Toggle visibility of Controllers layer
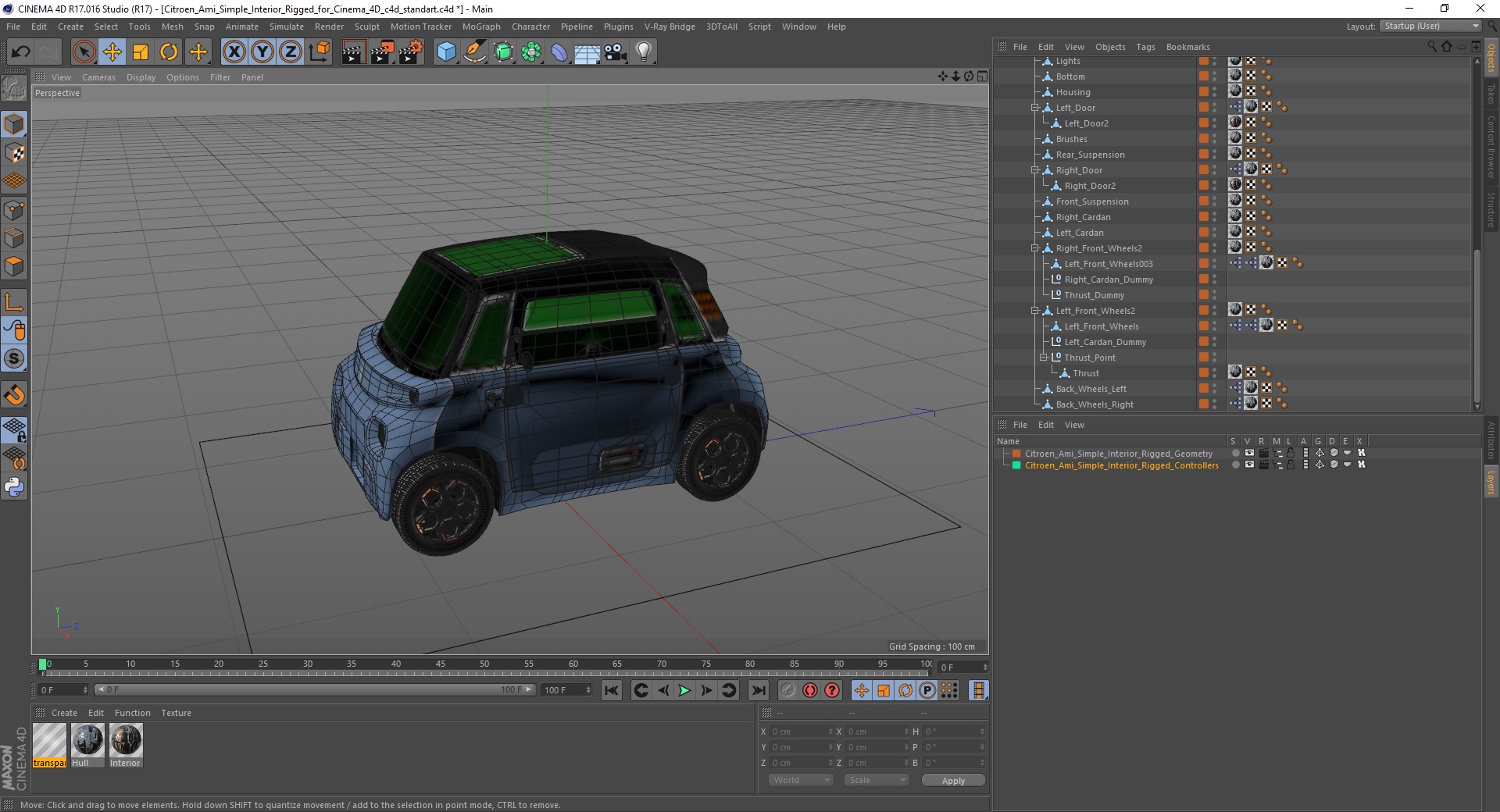This screenshot has width=1500, height=812. click(1248, 465)
